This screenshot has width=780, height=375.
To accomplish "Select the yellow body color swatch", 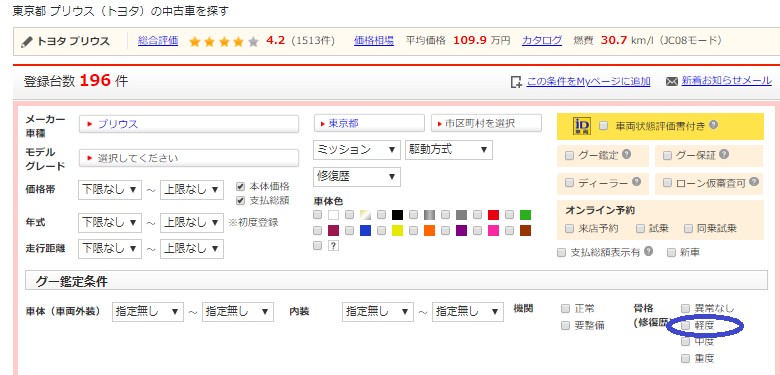I will coord(397,230).
